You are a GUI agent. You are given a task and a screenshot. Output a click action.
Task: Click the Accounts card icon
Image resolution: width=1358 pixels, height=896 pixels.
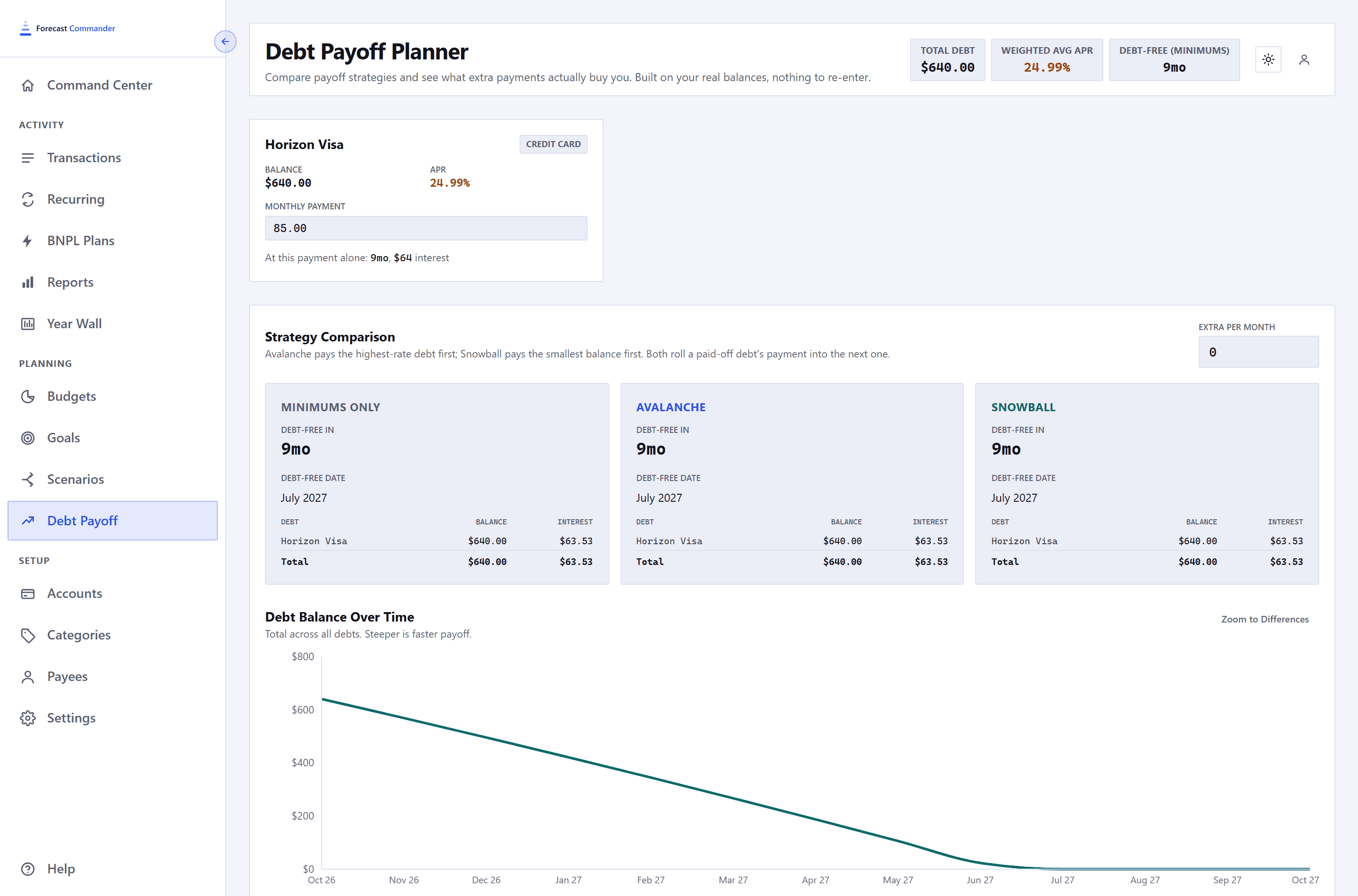click(x=27, y=594)
